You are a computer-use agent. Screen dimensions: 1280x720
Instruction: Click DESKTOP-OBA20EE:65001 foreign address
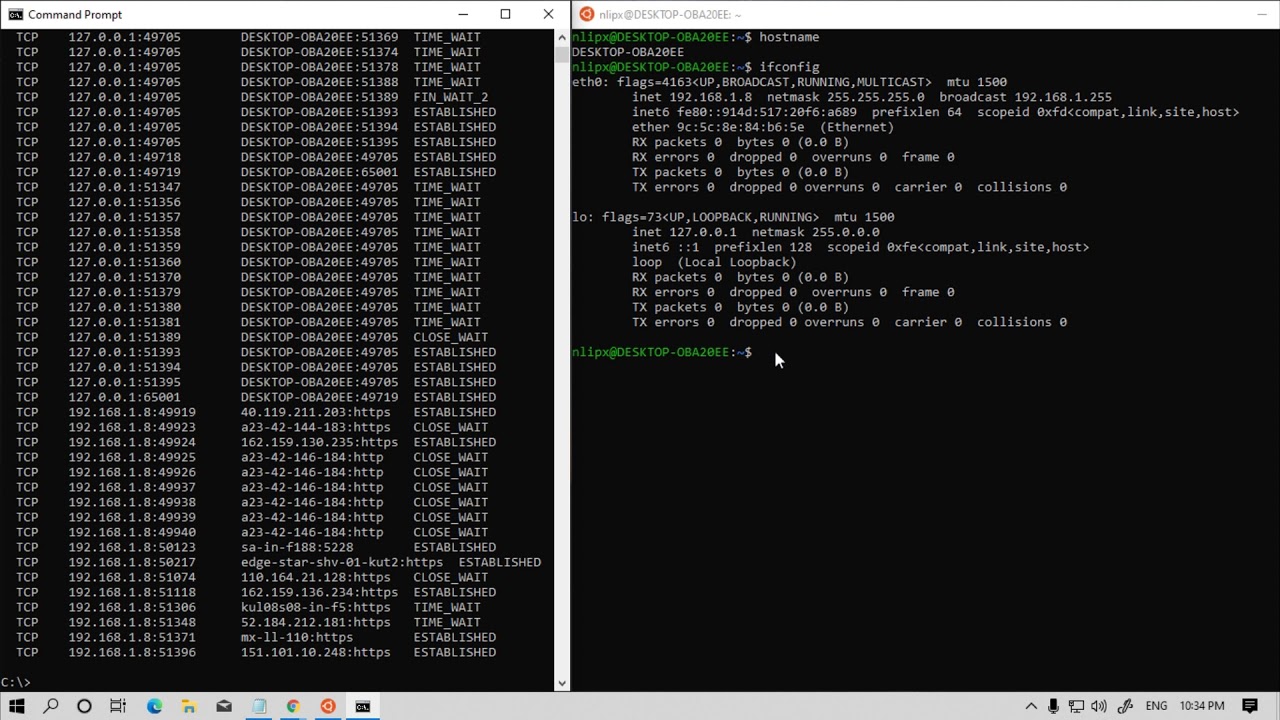click(319, 172)
